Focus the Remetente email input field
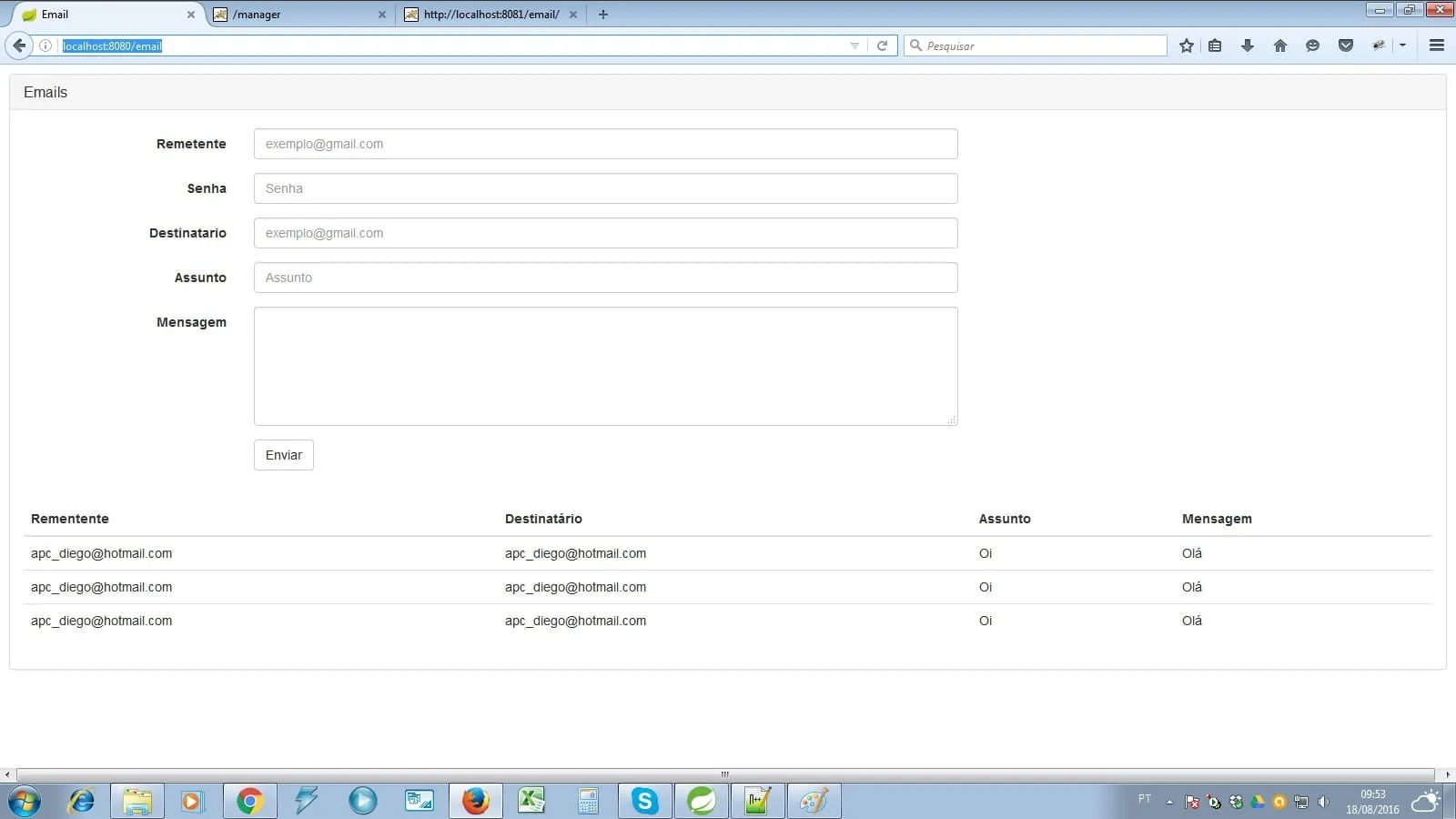1456x819 pixels. coord(605,144)
